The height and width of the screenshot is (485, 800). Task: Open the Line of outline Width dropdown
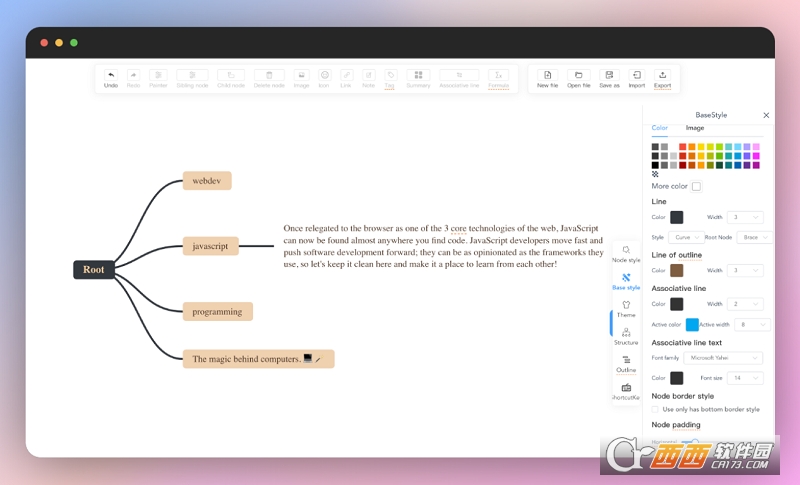pos(744,270)
